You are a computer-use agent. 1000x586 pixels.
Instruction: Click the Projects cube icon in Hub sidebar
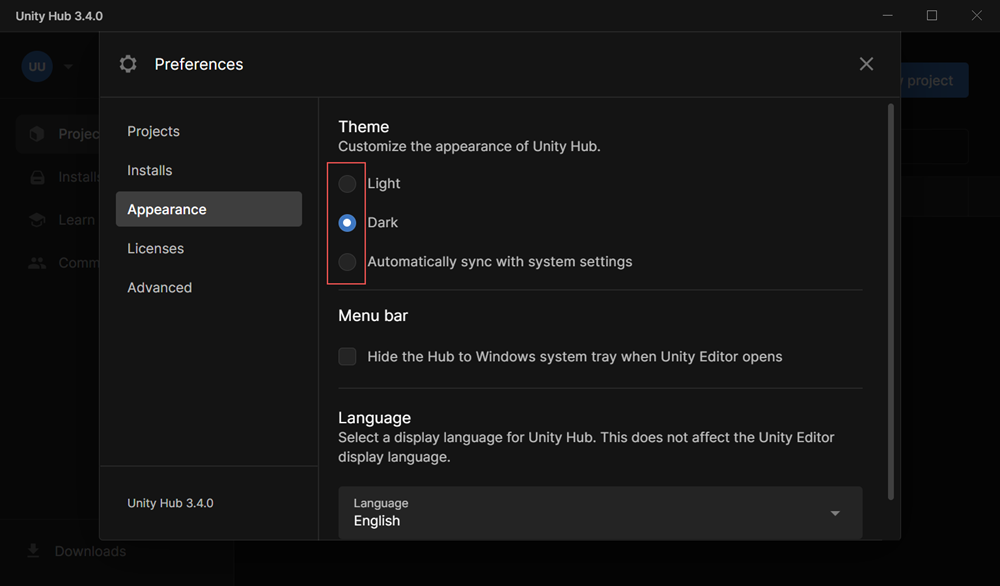pyautogui.click(x=37, y=133)
